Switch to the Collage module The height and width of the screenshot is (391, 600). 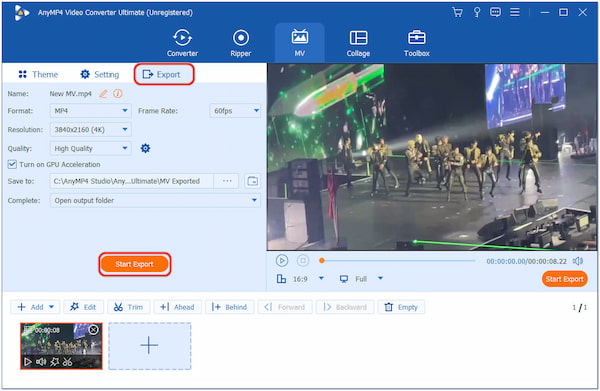pyautogui.click(x=358, y=44)
